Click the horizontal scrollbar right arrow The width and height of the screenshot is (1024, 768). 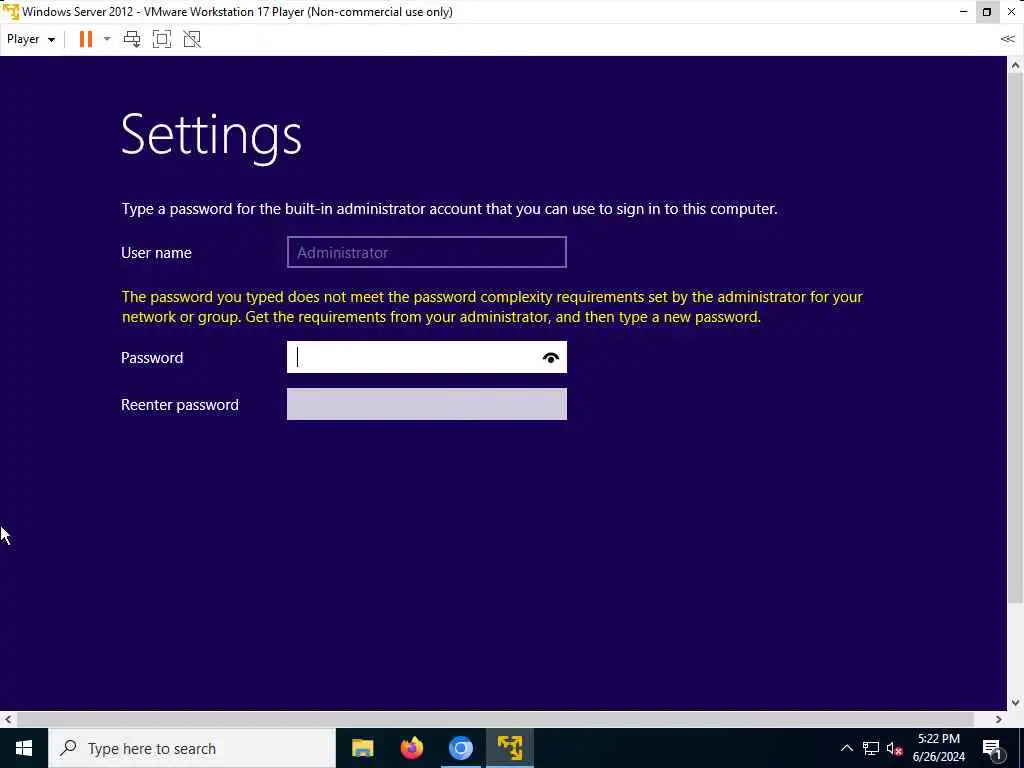click(x=999, y=720)
